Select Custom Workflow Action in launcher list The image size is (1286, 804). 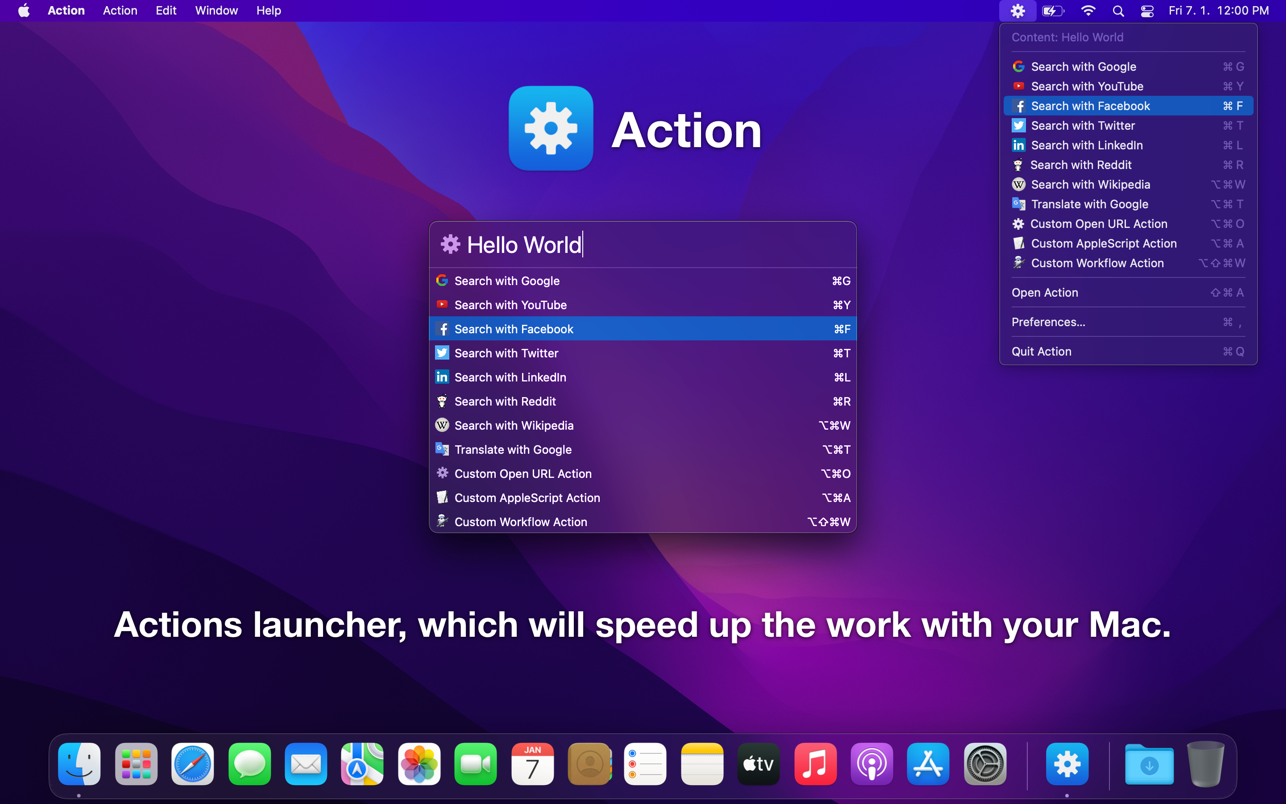(643, 522)
